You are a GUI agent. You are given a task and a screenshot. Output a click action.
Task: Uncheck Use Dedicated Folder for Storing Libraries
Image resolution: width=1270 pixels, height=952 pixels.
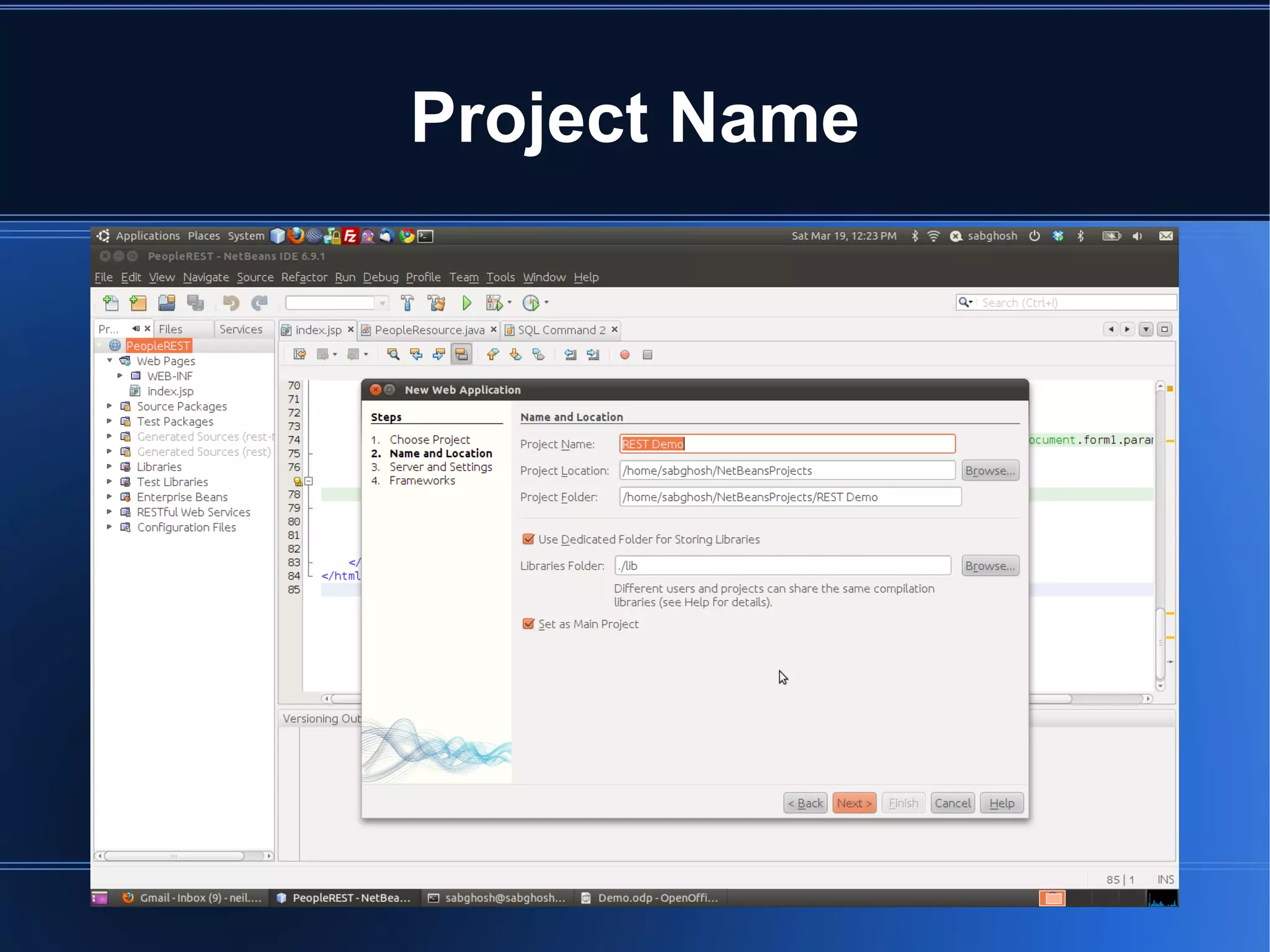(528, 539)
